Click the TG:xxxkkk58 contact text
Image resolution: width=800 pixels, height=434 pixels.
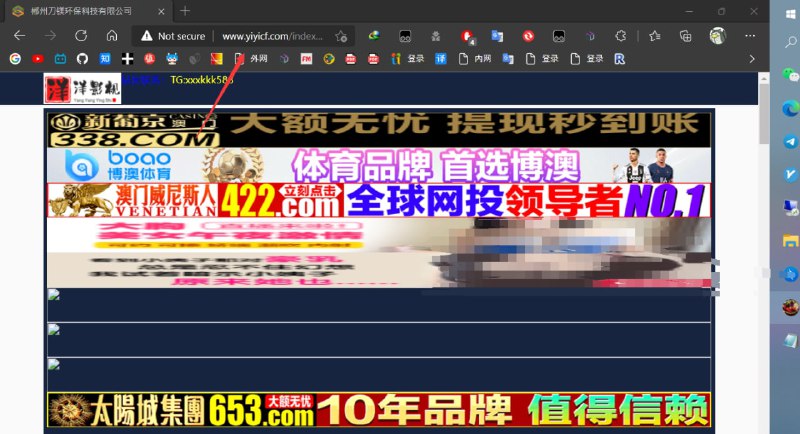pyautogui.click(x=202, y=80)
